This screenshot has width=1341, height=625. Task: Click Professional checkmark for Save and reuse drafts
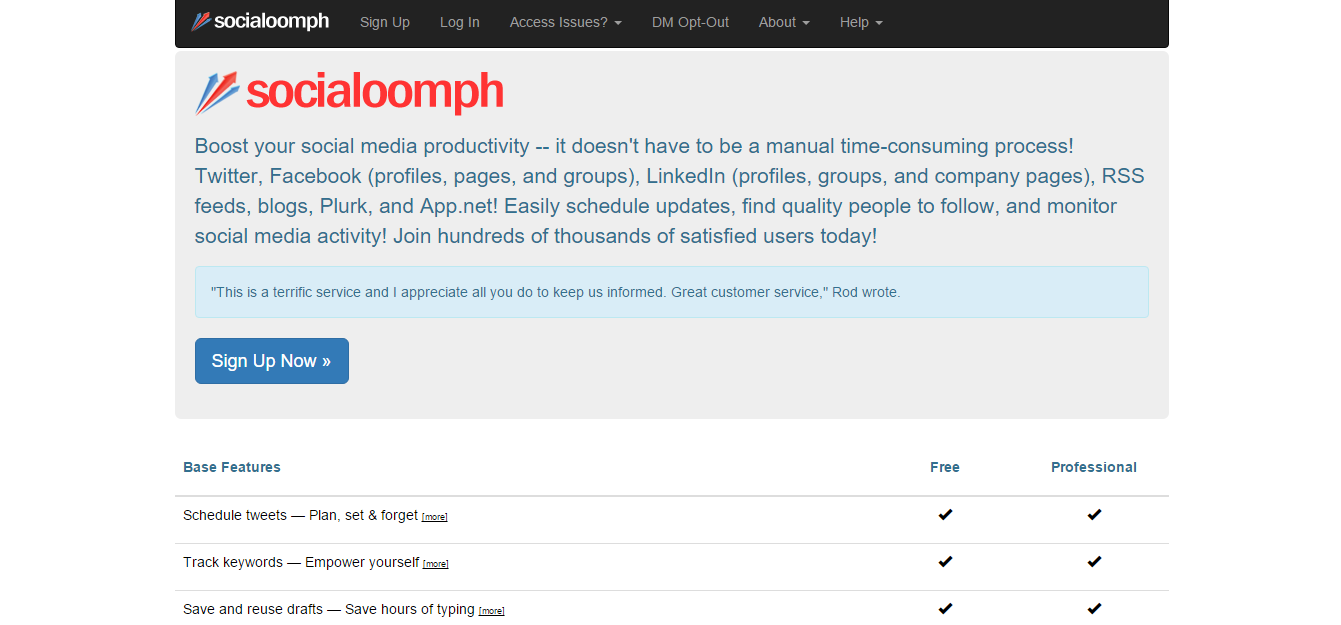(x=1094, y=609)
